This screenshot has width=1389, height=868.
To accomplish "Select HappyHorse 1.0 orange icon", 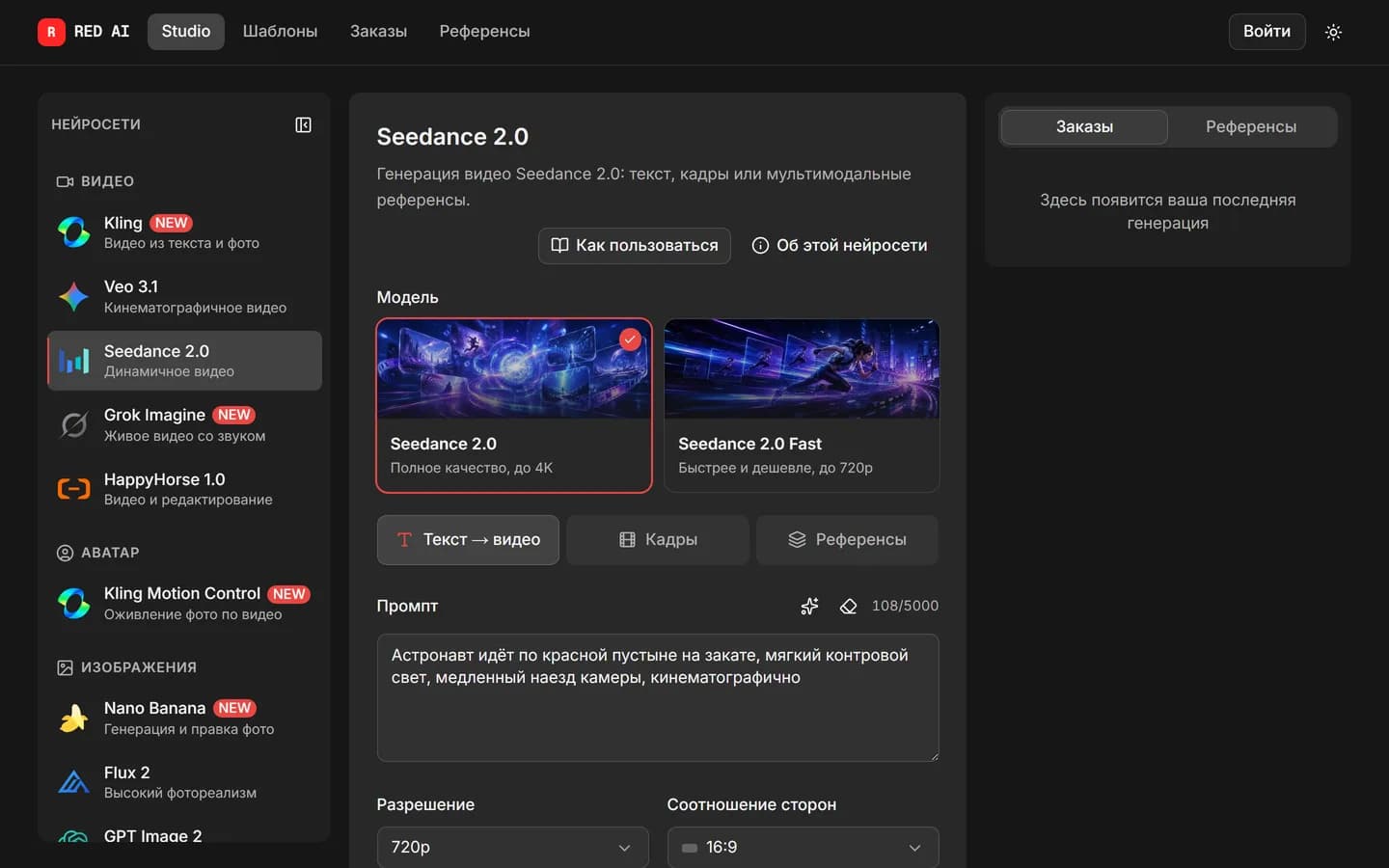I will pyautogui.click(x=73, y=489).
